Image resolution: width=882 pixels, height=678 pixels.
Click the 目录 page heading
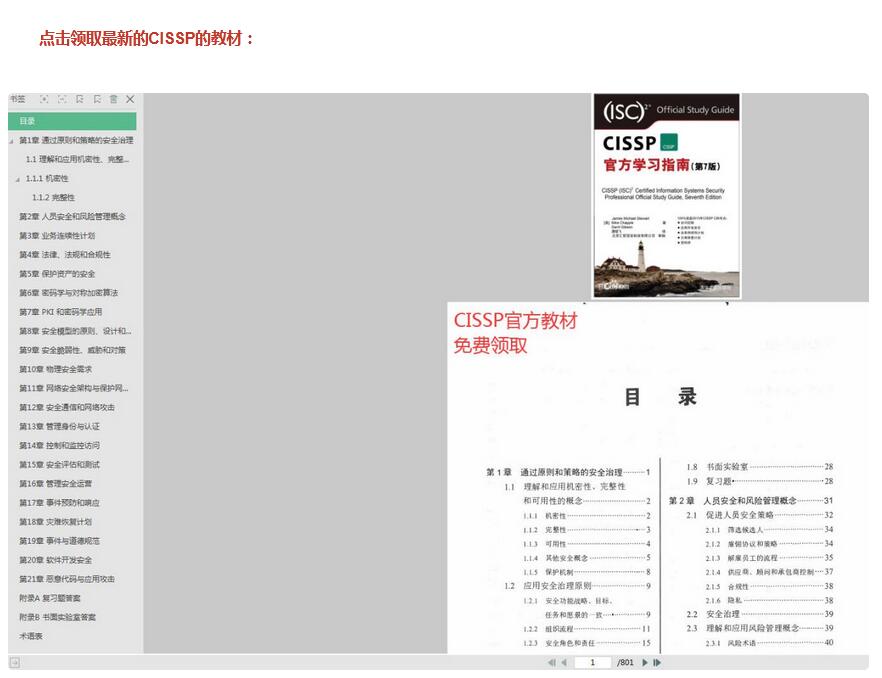click(660, 397)
